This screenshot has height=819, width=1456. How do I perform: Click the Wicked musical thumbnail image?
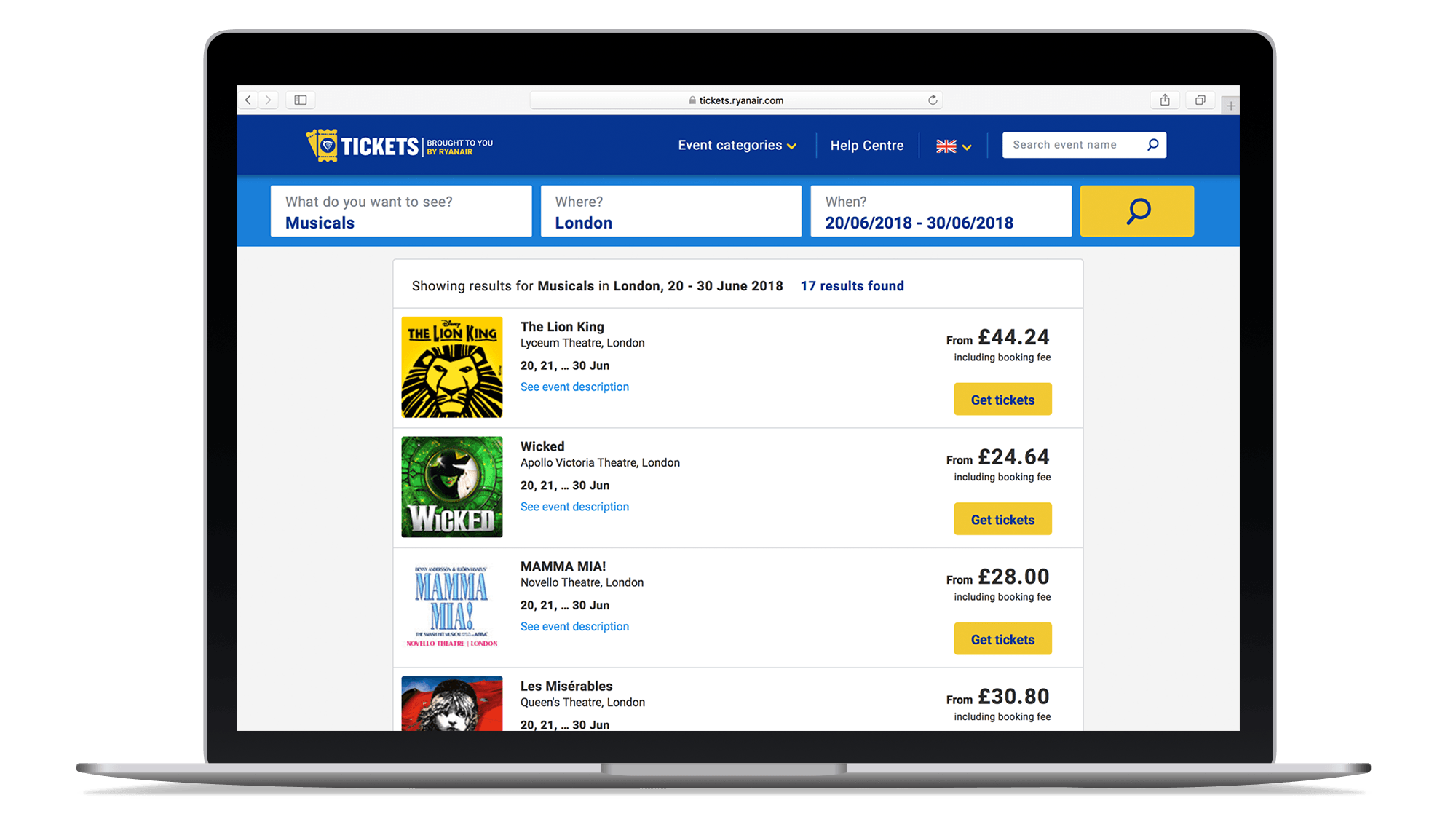click(x=452, y=486)
